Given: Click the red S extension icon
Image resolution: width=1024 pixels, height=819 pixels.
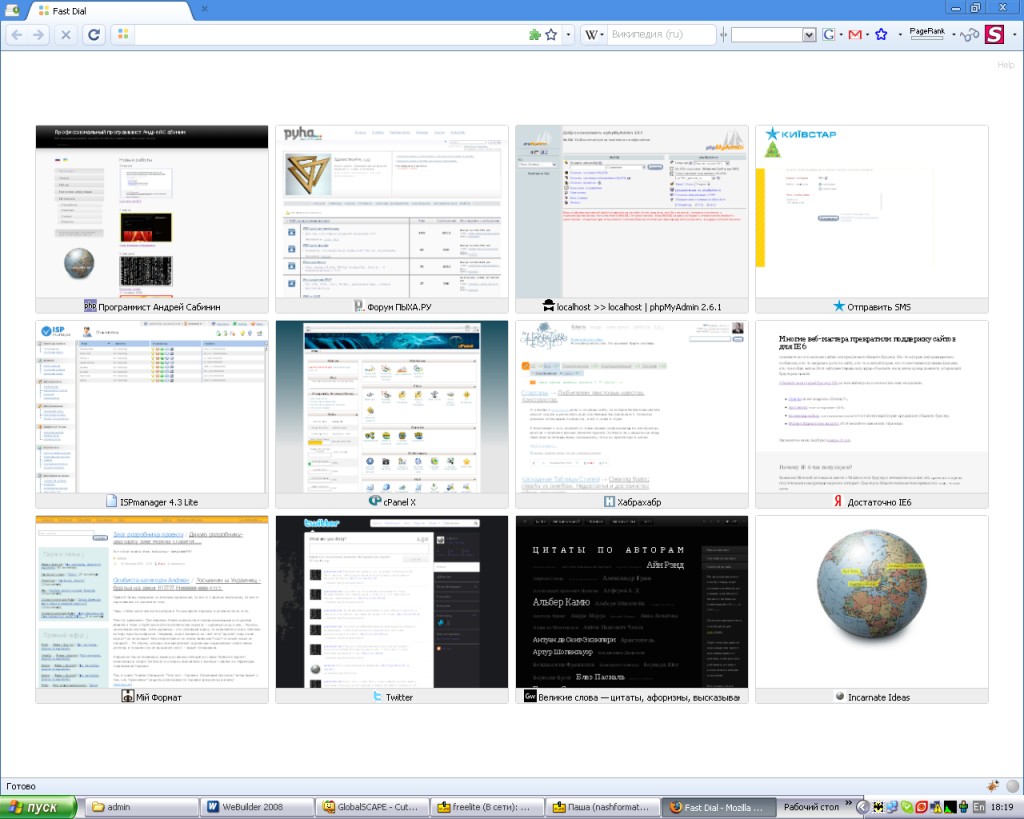Looking at the screenshot, I should coord(994,35).
